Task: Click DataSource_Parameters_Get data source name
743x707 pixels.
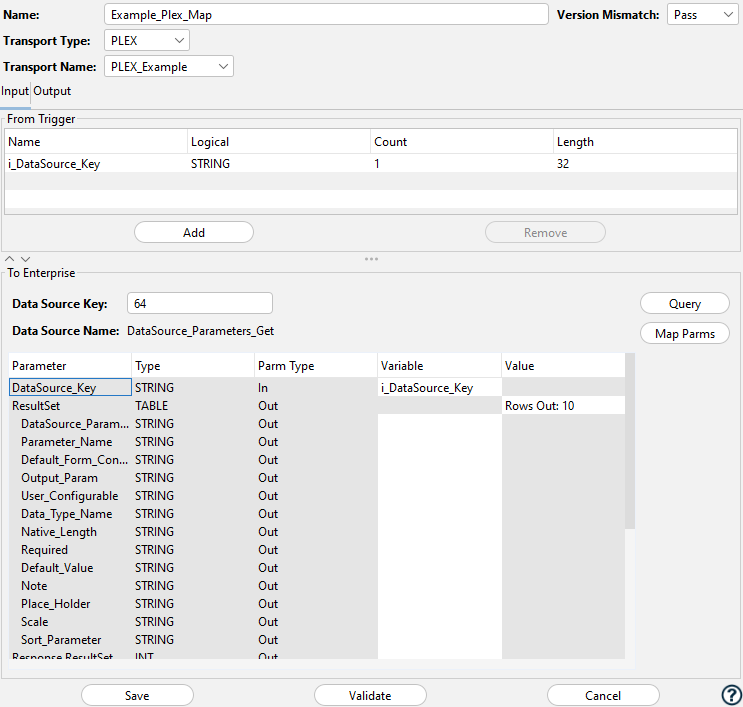Action: [200, 331]
